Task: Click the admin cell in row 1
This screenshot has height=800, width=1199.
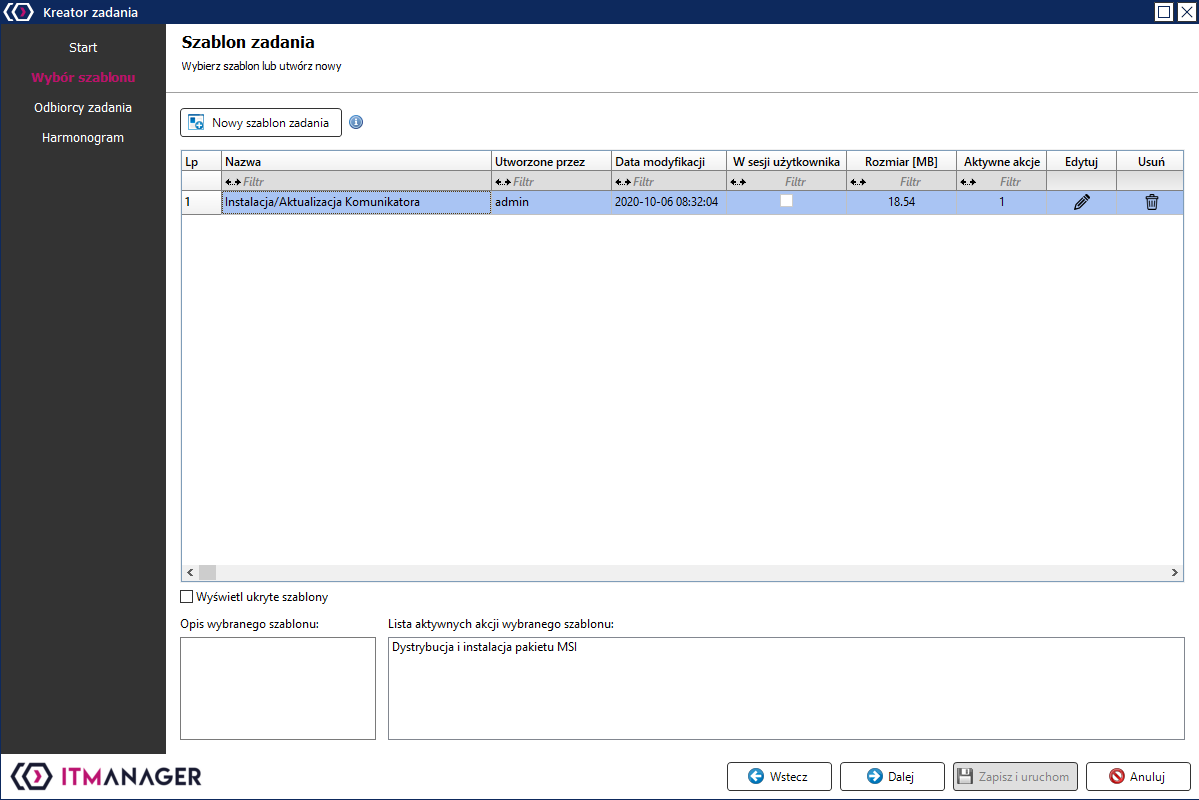Action: point(551,202)
